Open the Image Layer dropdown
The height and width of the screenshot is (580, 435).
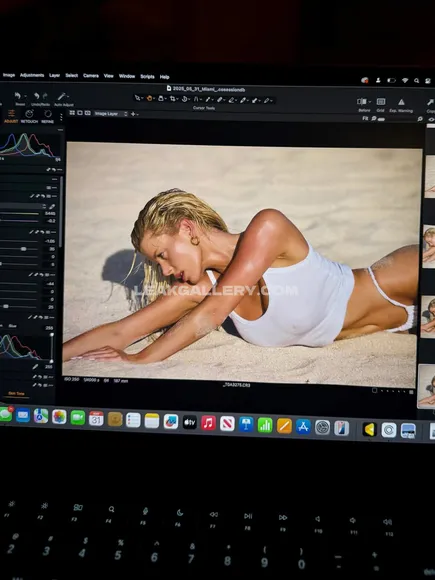111,114
